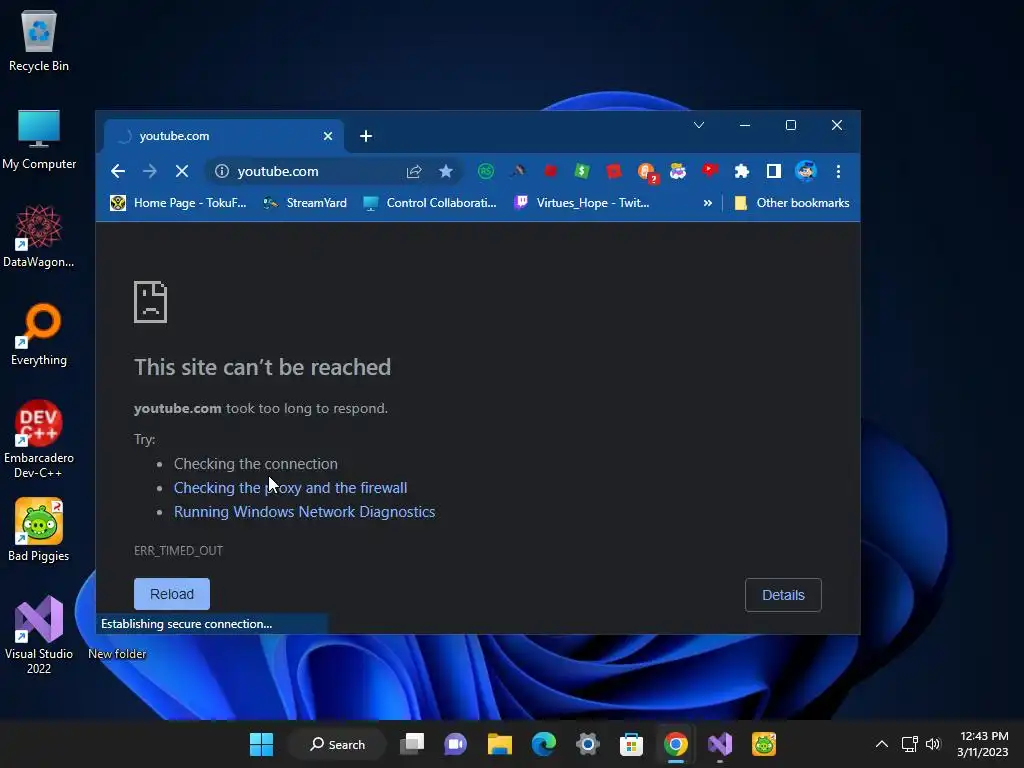Select the Embarcadero Dev-C++ shortcut
The width and height of the screenshot is (1024, 768).
pos(39,439)
